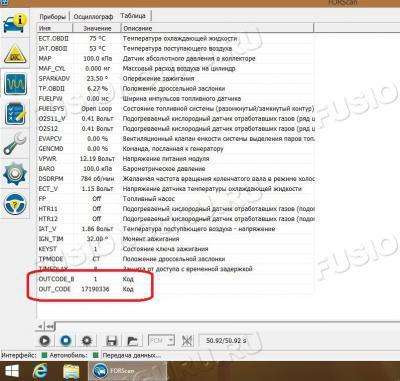Open Internet Explorer from taskbar
400x381 pixels.
pyautogui.click(x=40, y=371)
